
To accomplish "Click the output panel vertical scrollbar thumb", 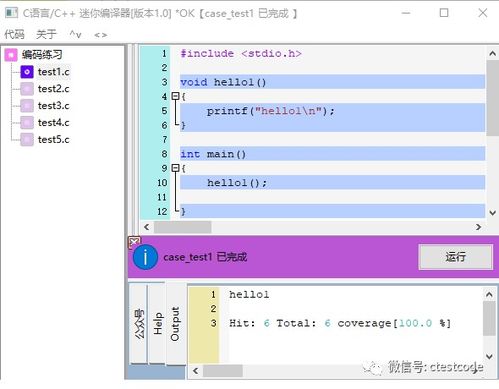I will click(x=489, y=319).
